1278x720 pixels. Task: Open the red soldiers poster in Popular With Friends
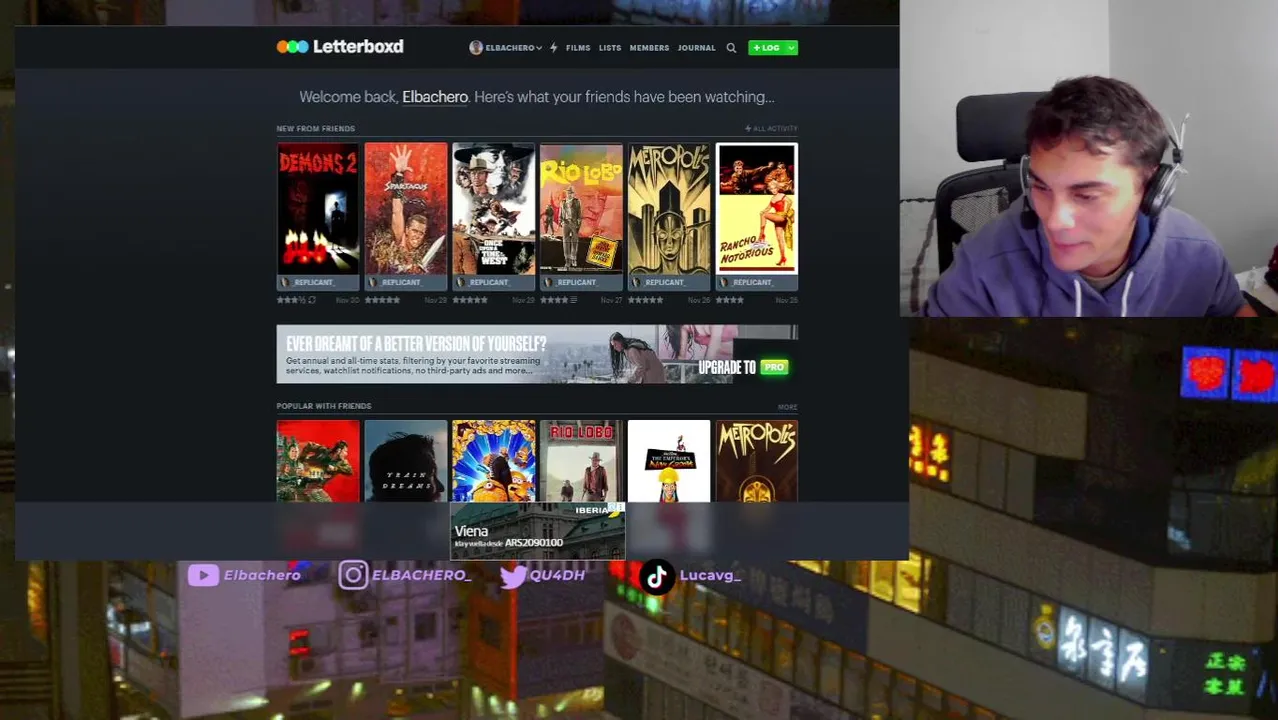pyautogui.click(x=318, y=461)
